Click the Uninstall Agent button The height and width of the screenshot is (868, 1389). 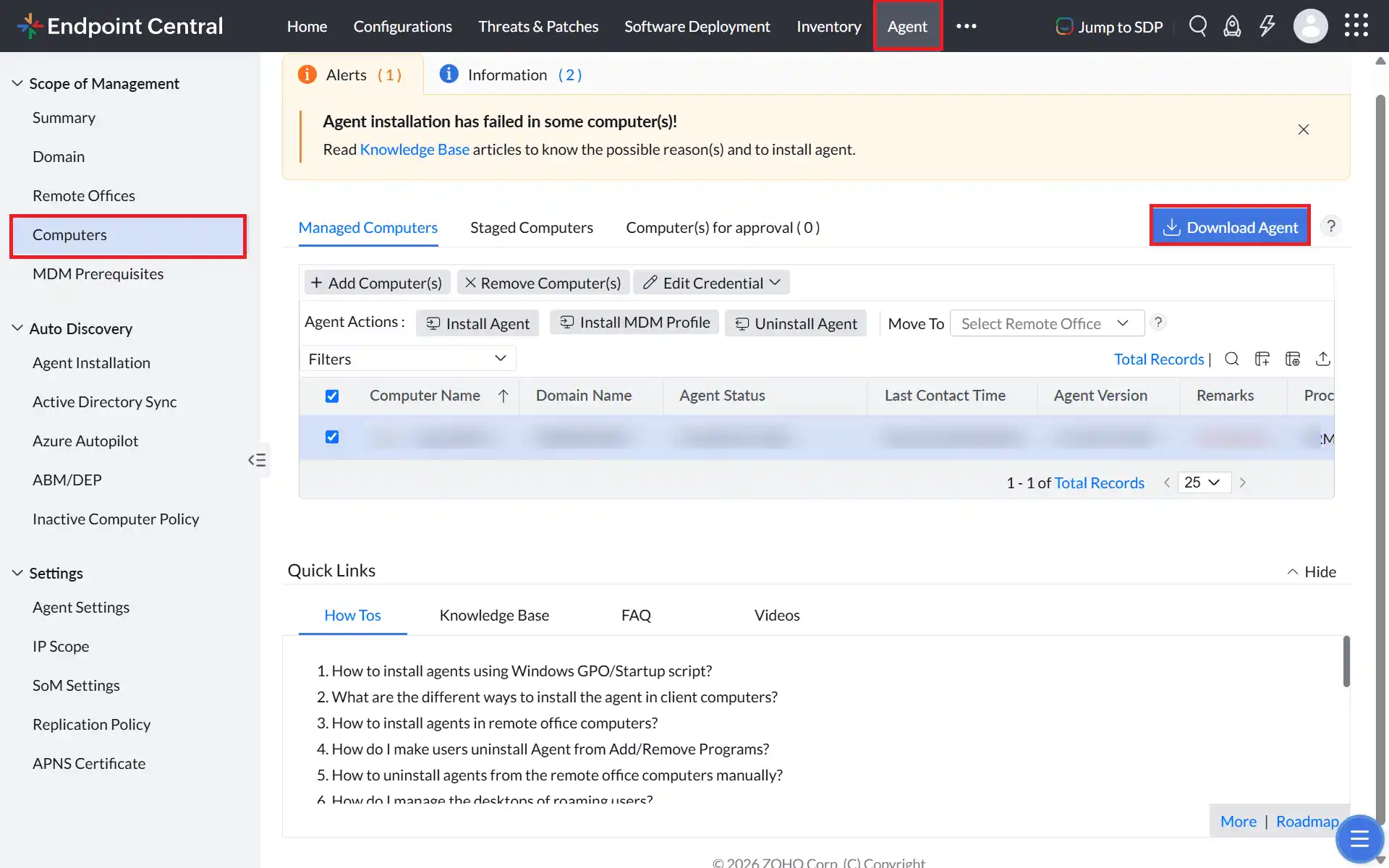[x=796, y=323]
